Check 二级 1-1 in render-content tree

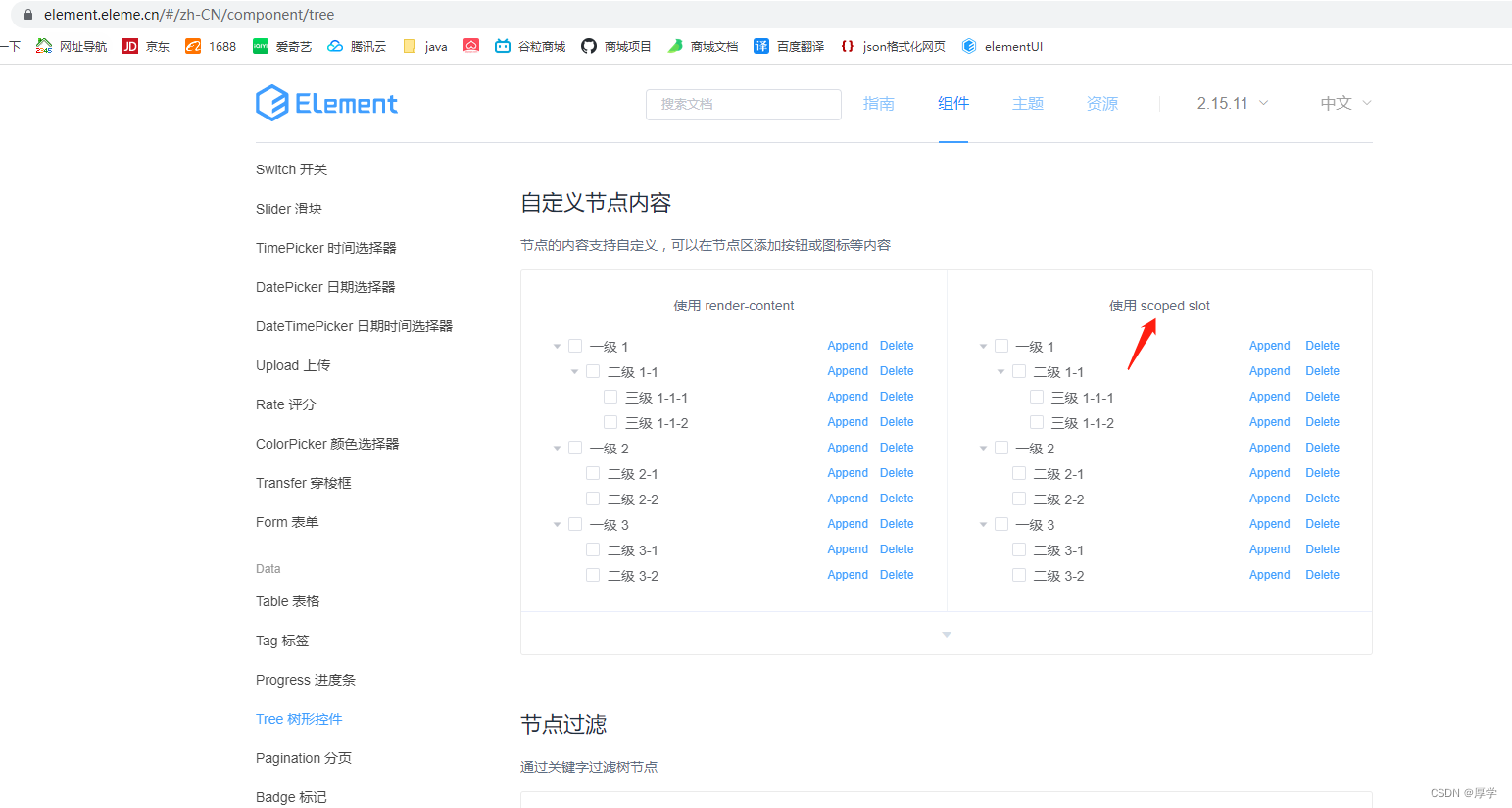(593, 371)
